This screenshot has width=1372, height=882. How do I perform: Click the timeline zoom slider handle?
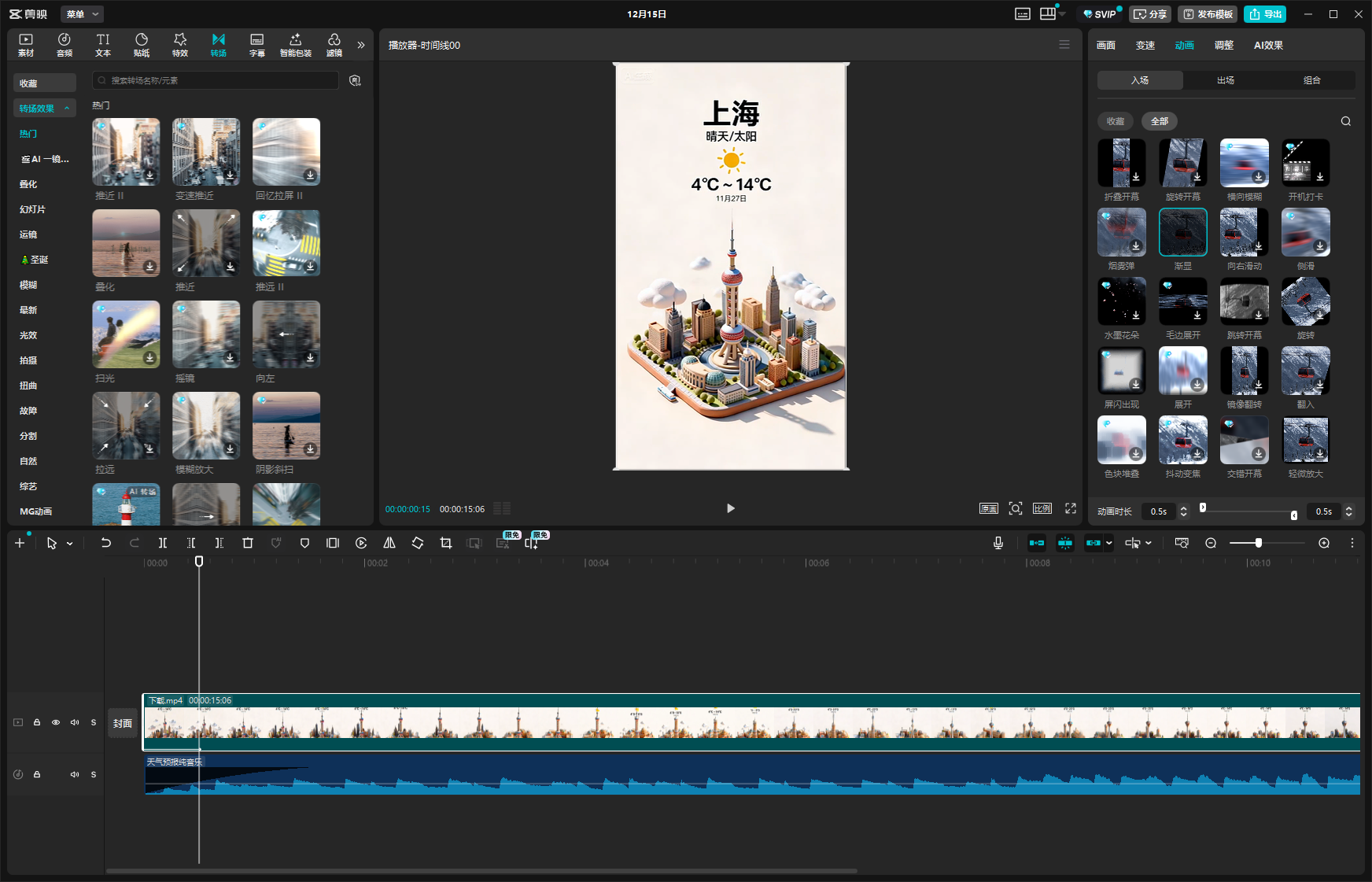1259,543
